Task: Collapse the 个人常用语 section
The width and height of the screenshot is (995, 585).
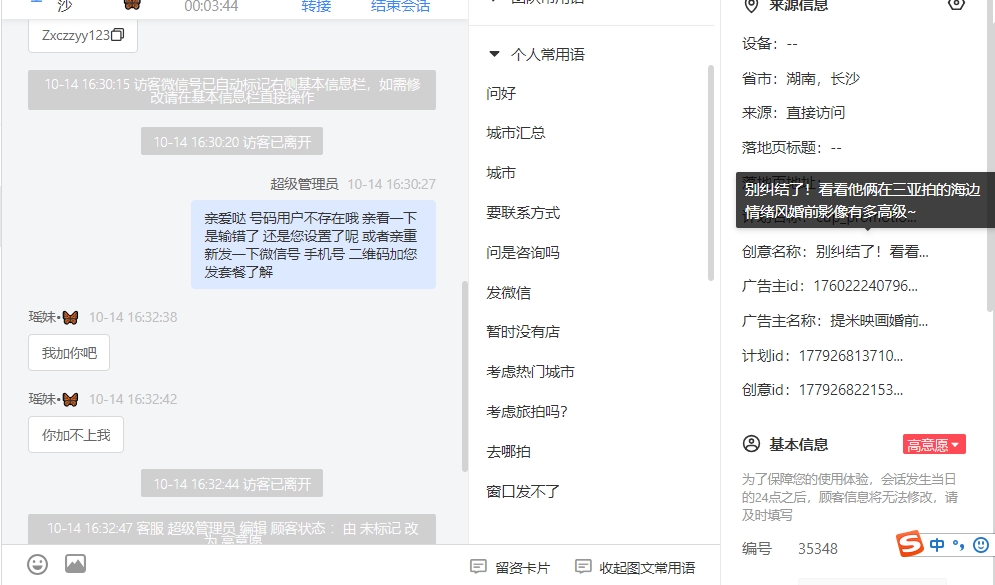Action: 494,54
